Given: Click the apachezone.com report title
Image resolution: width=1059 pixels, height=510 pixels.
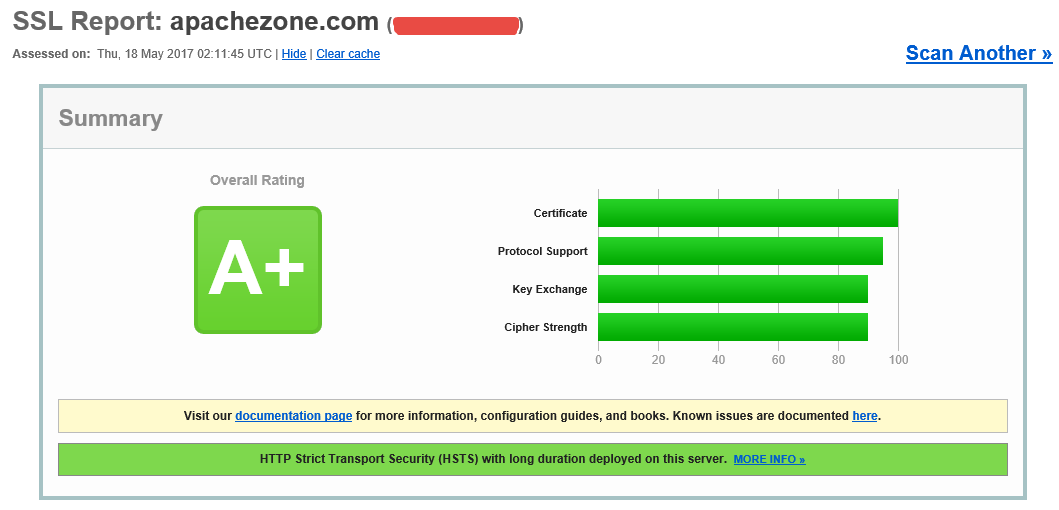Looking at the screenshot, I should click(273, 21).
